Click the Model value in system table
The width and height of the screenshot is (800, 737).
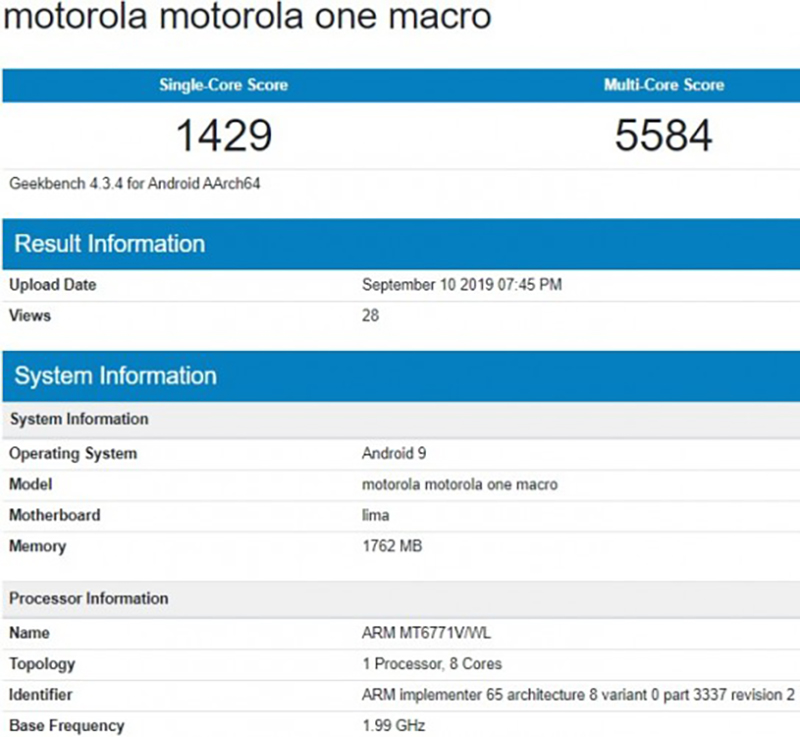[459, 484]
